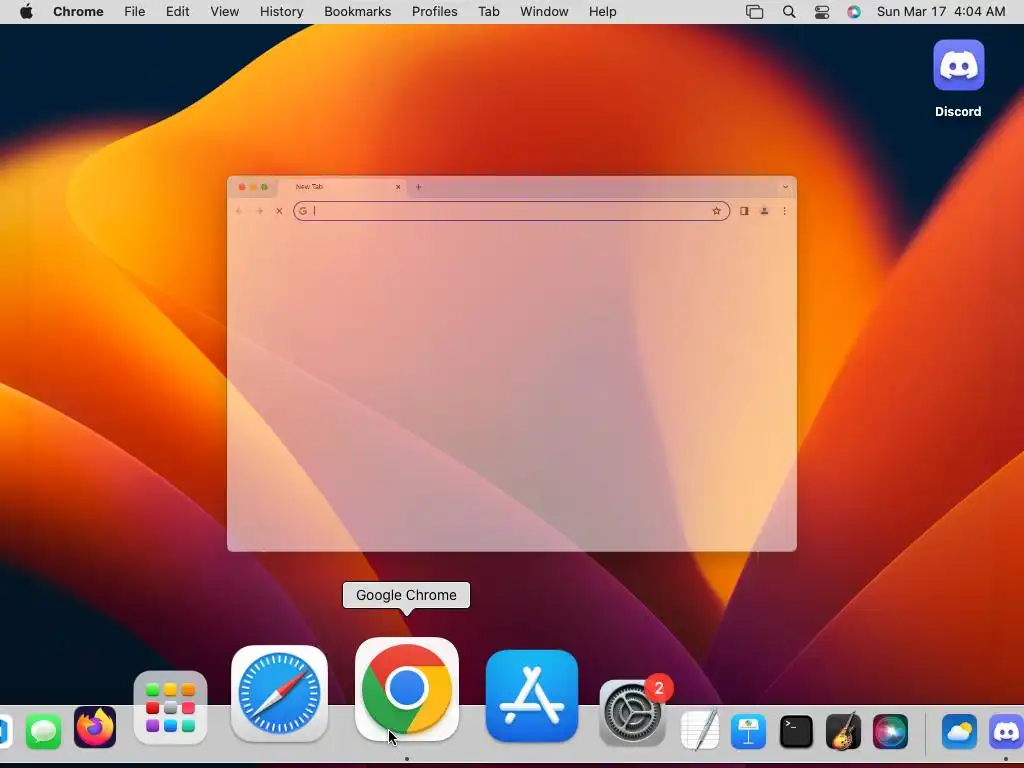Open the Edit menu
1024x768 pixels.
click(x=178, y=12)
